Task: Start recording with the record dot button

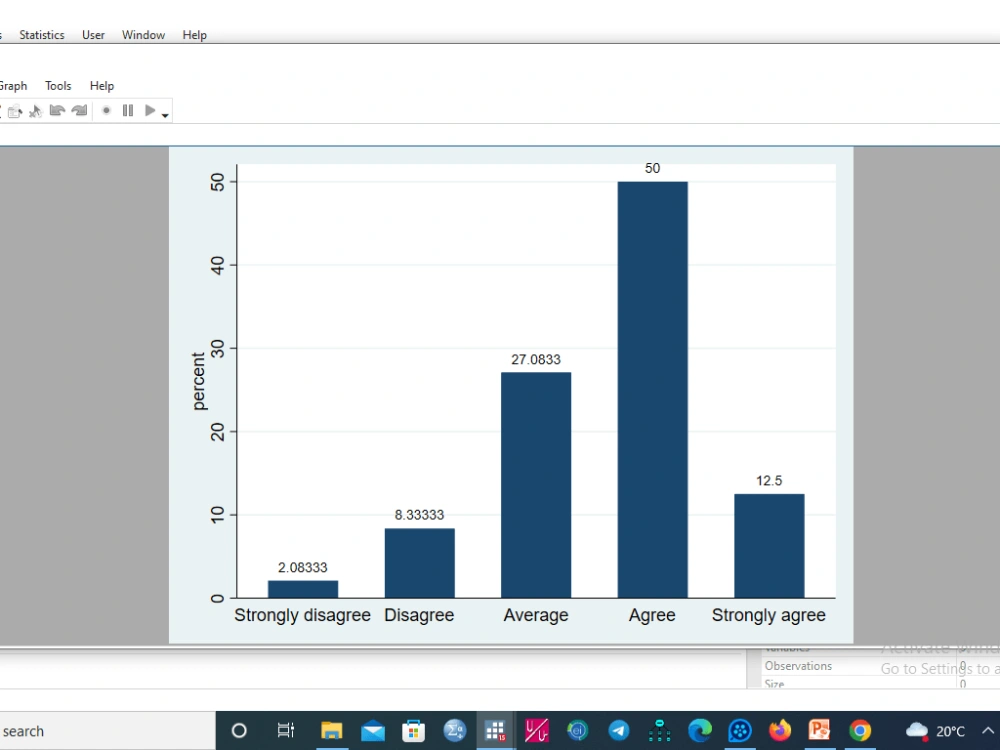Action: click(107, 110)
